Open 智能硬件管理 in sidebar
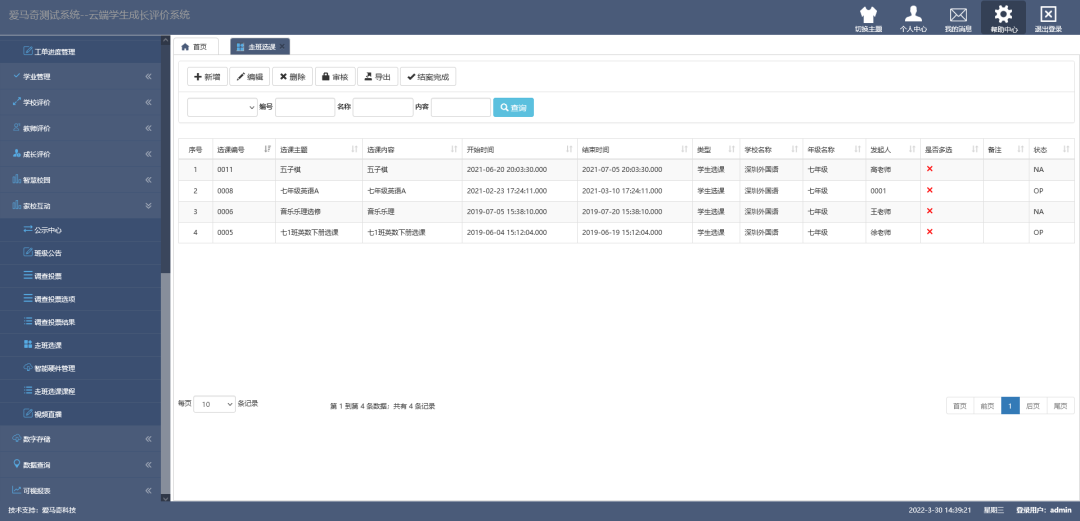 pyautogui.click(x=80, y=368)
